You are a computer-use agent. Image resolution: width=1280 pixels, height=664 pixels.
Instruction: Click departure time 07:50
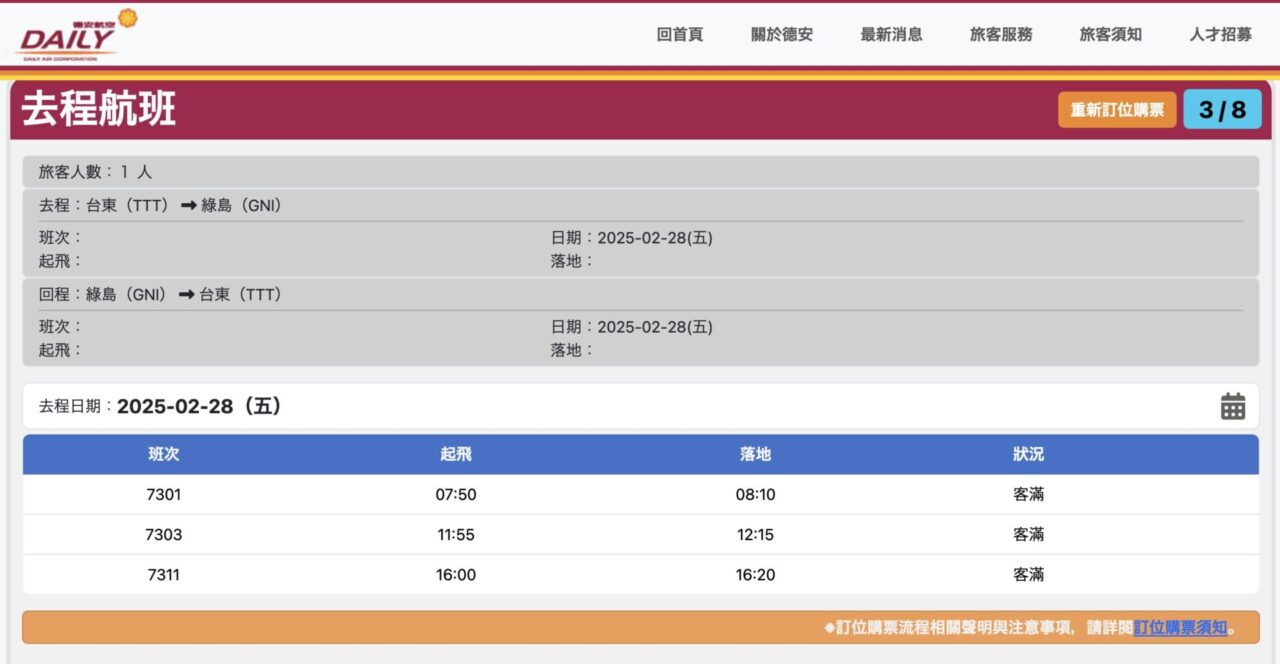click(455, 494)
